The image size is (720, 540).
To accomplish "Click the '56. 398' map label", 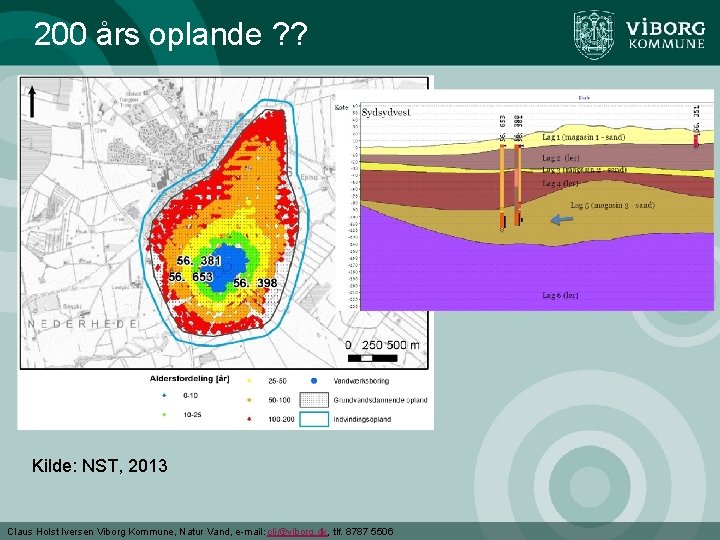I will 255,283.
